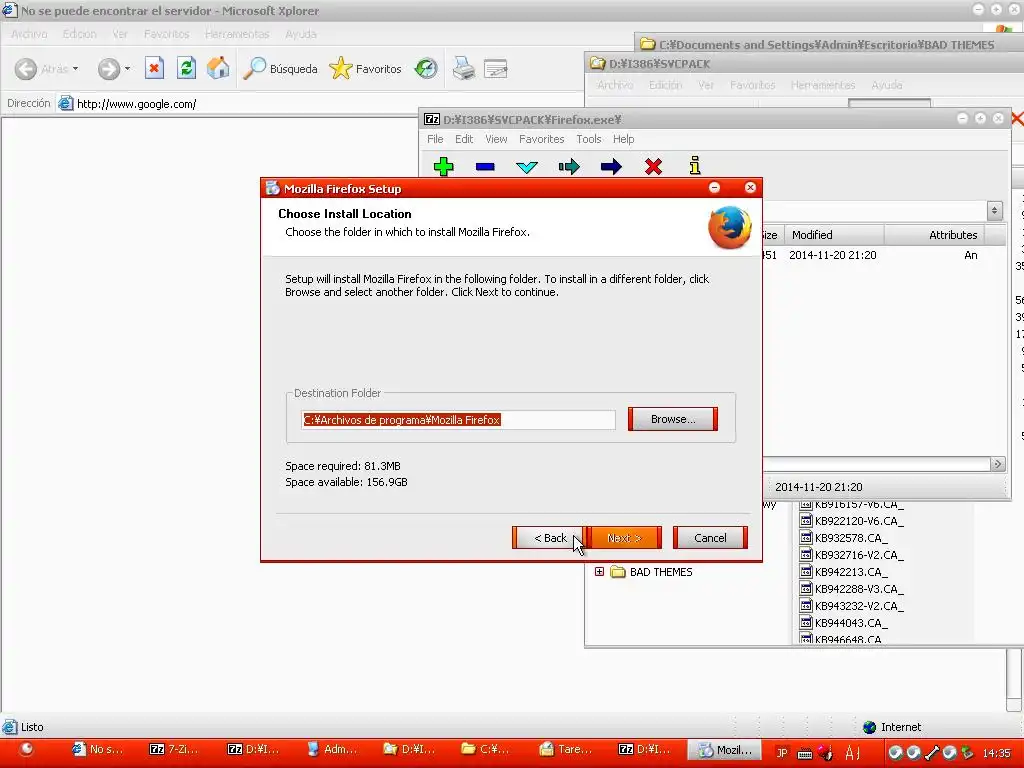Click the Test checkmark icon in 7-Zip
The image size is (1024, 768).
click(x=527, y=167)
